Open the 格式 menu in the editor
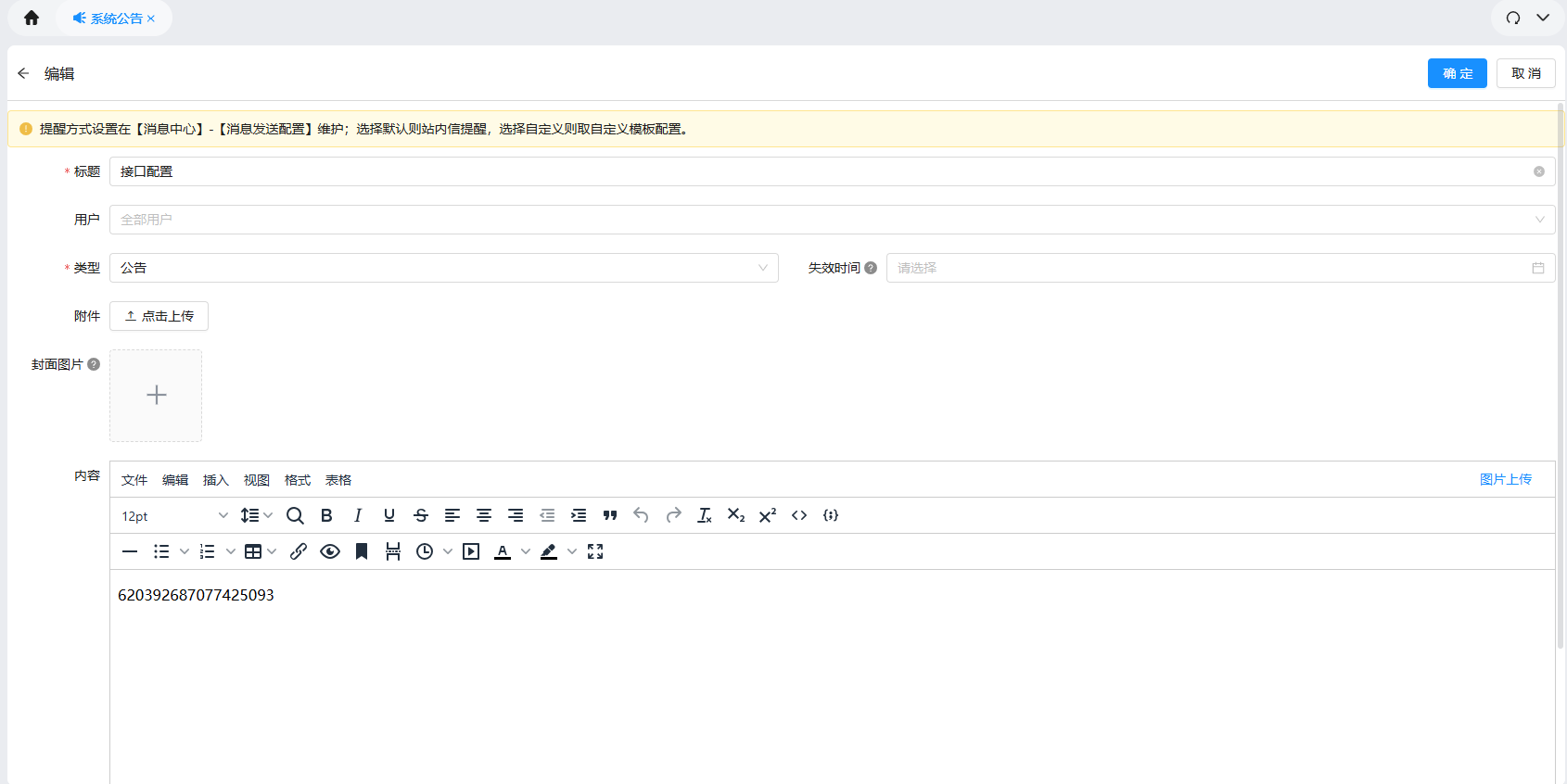 [298, 480]
